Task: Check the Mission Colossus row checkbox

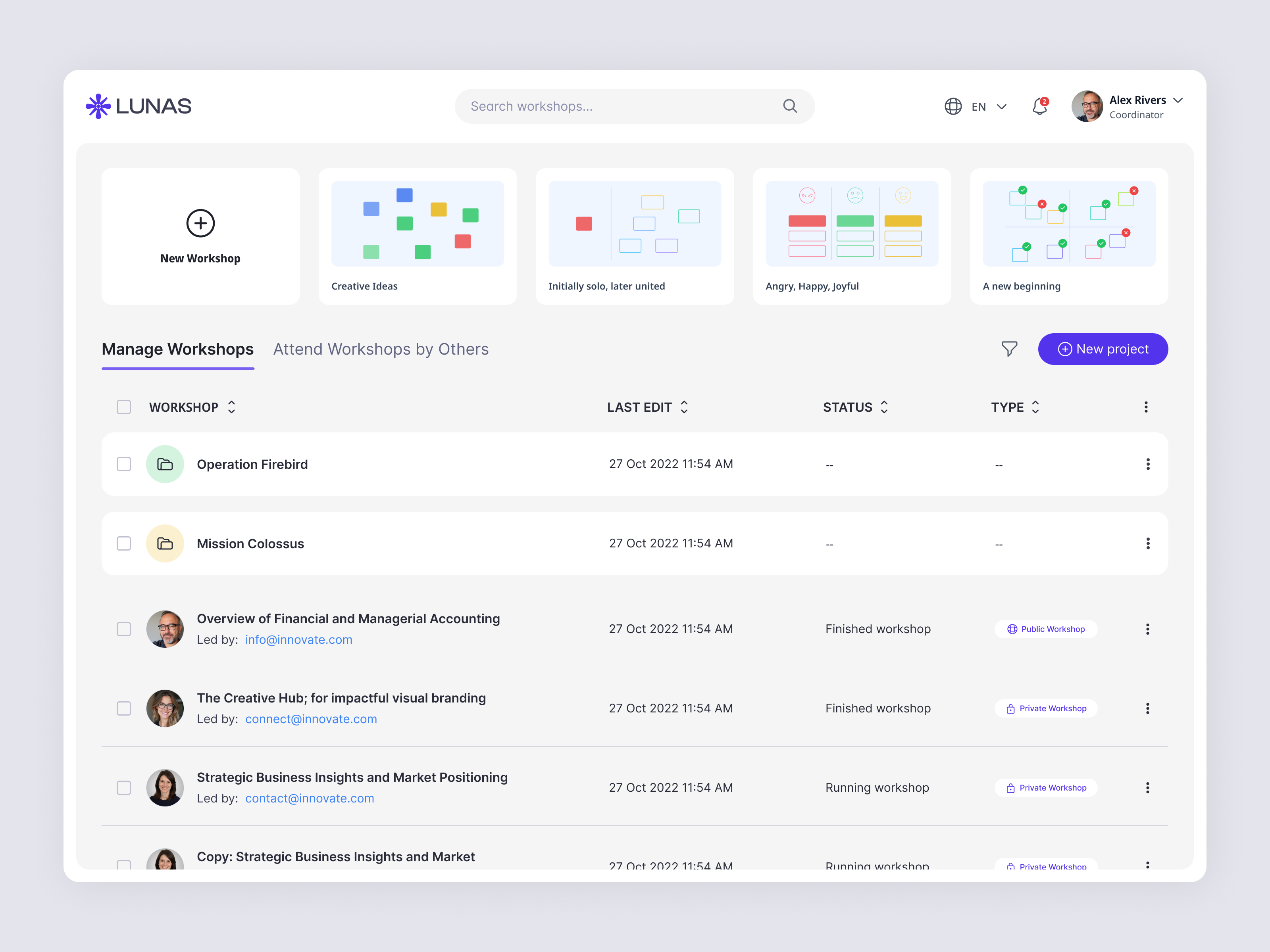Action: click(x=123, y=543)
